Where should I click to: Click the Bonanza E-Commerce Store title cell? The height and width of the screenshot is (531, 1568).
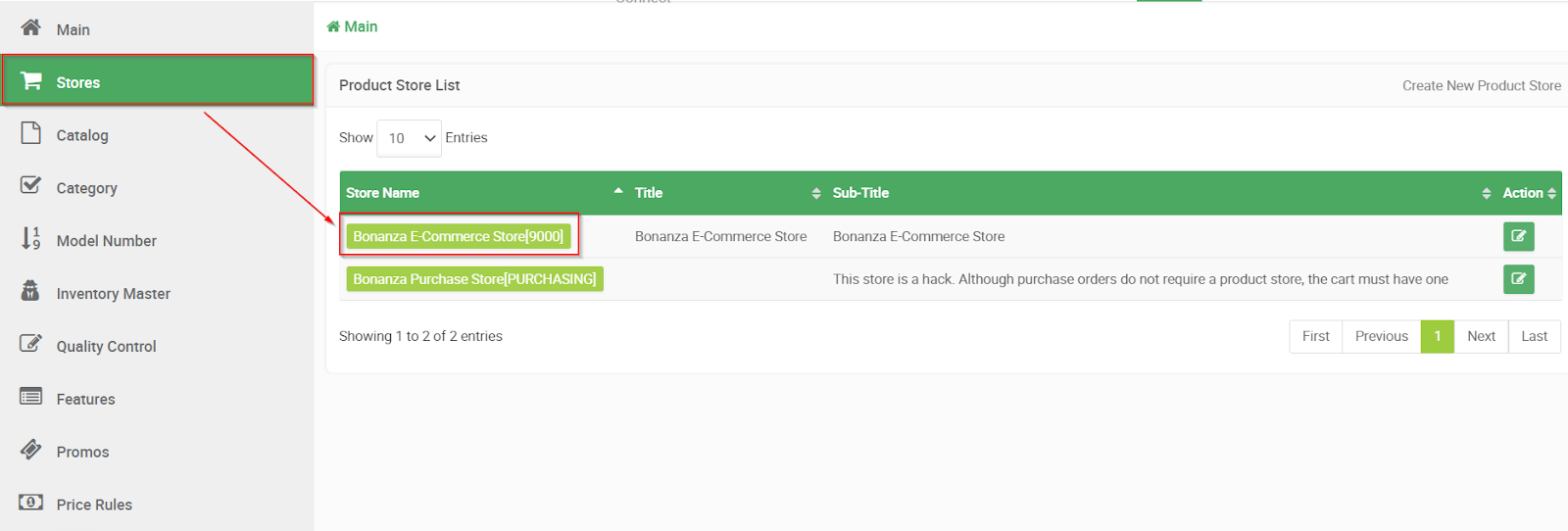(x=721, y=236)
